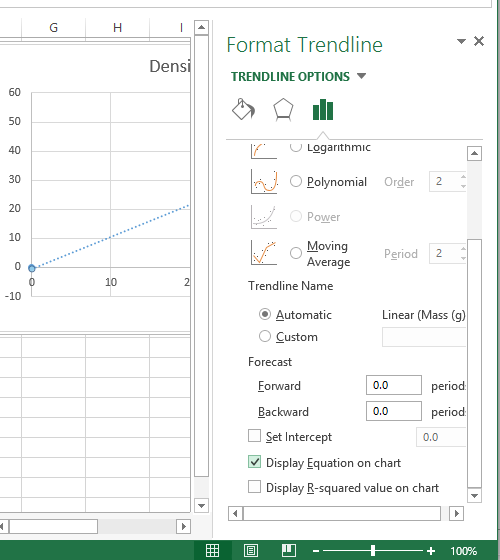The image size is (500, 560).
Task: Click the data point at chart origin
Action: pyautogui.click(x=32, y=268)
